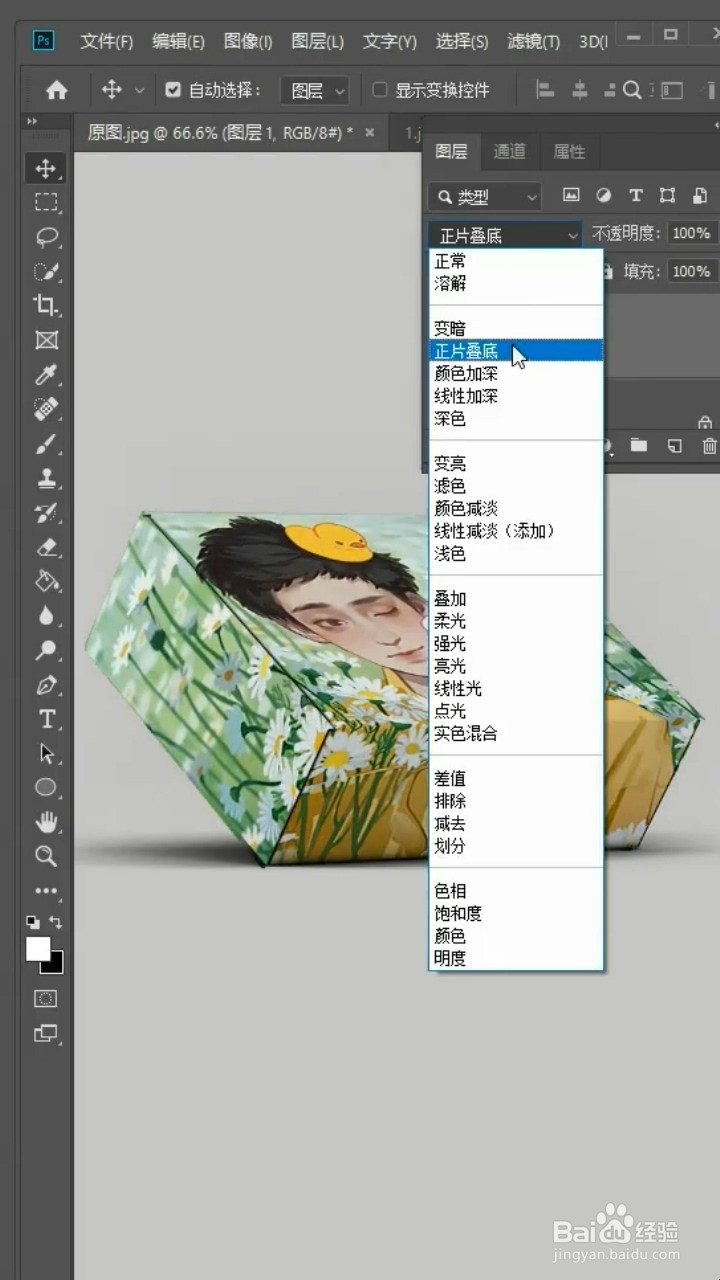
Task: Open the Move tool preset picker arrow
Action: click(139, 90)
